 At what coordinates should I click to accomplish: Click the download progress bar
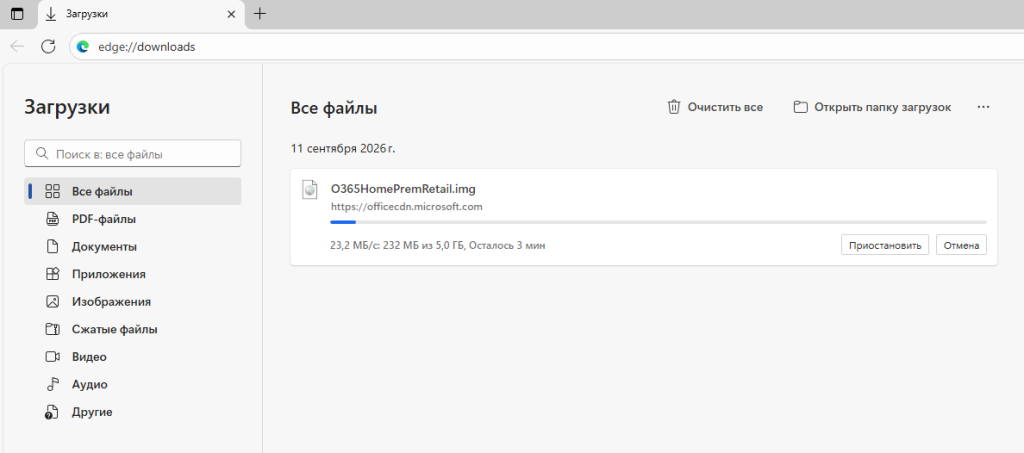[x=658, y=223]
